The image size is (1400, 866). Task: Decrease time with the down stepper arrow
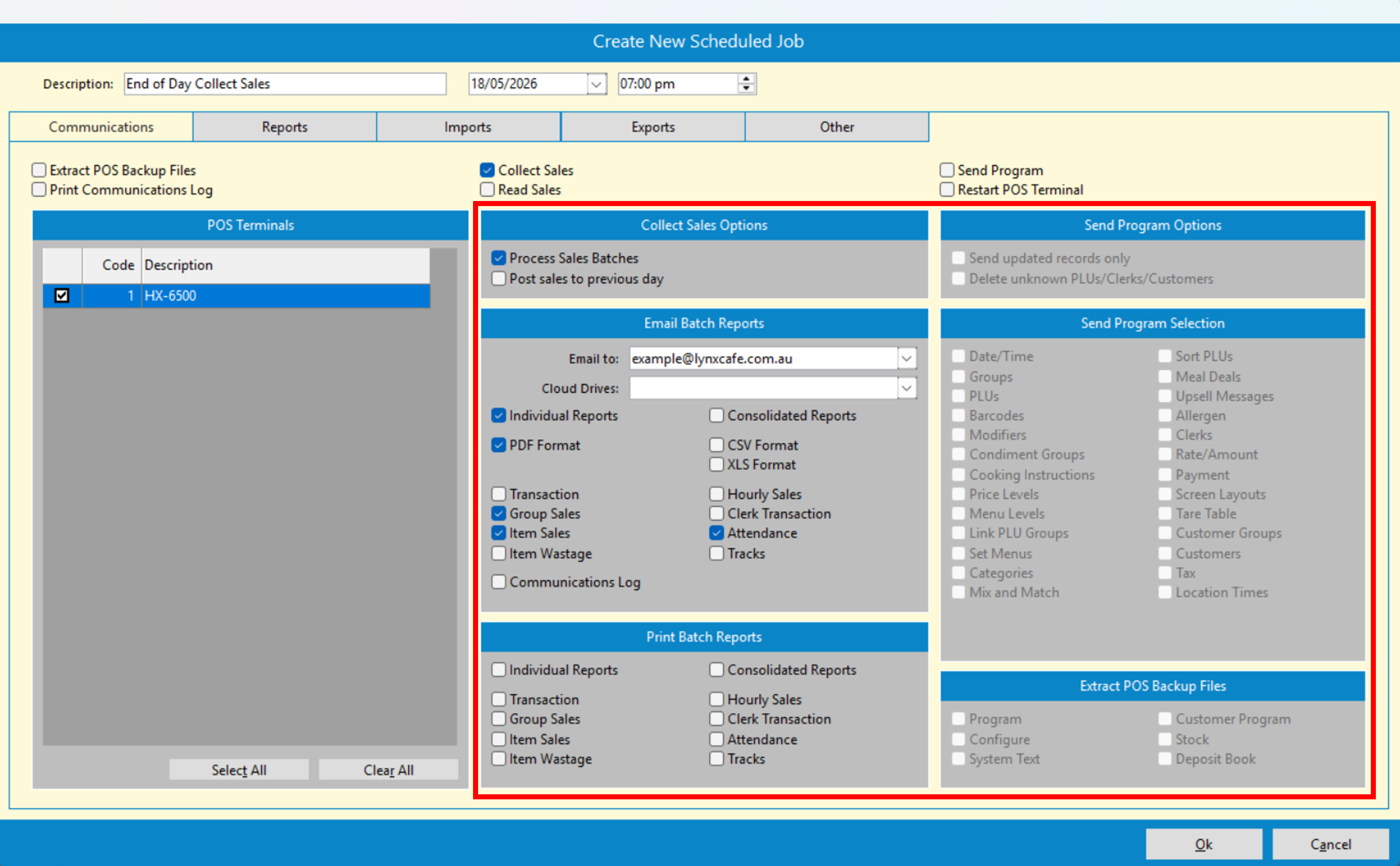pyautogui.click(x=746, y=89)
